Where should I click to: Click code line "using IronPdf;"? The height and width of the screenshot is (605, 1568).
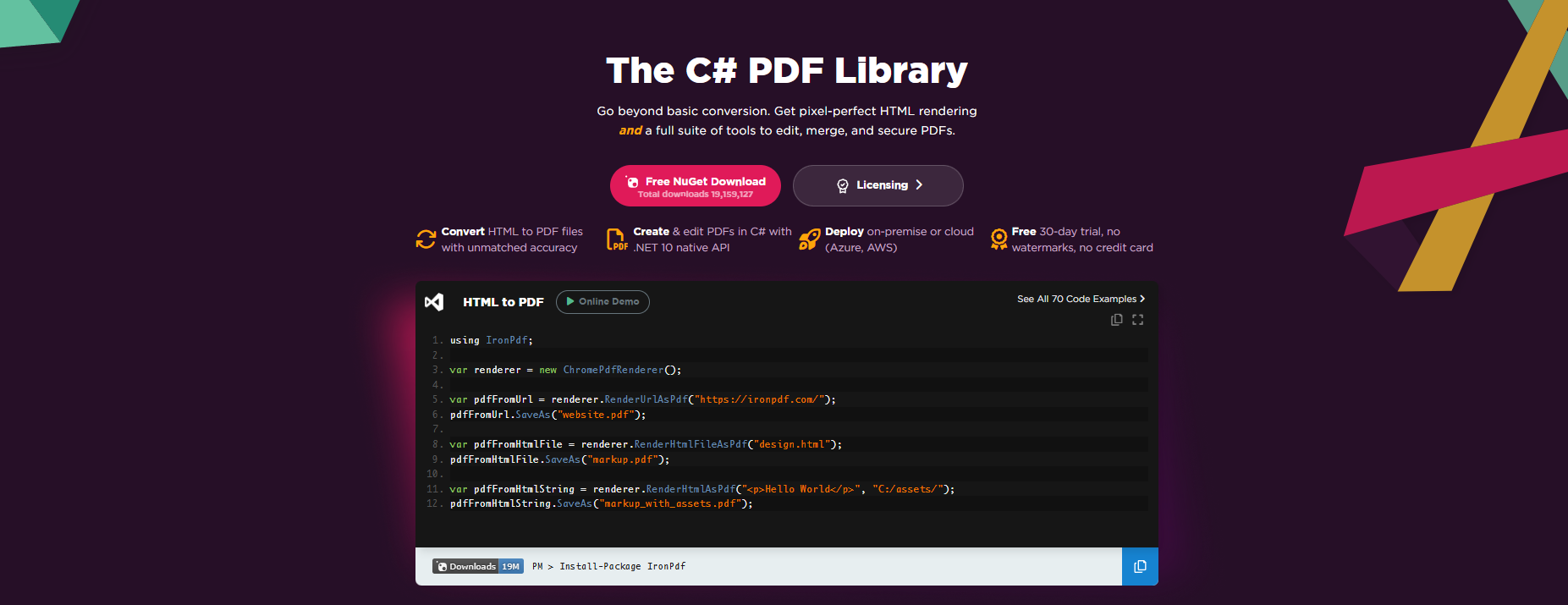click(491, 340)
